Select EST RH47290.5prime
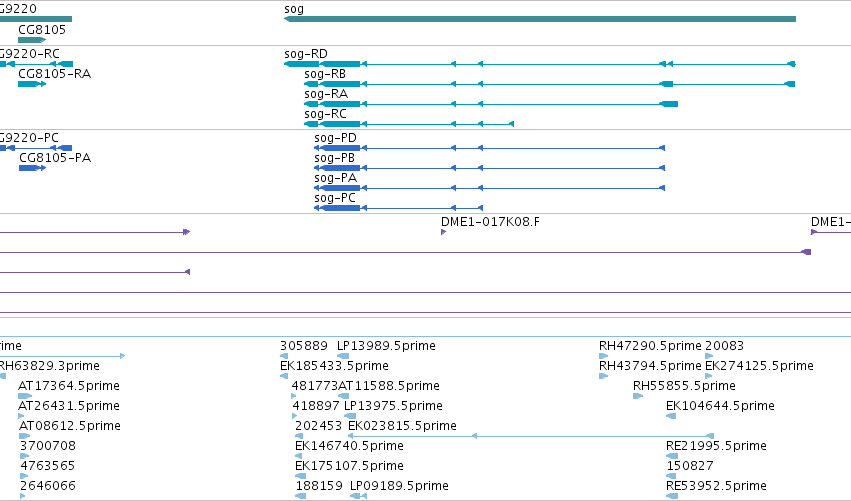This screenshot has width=851, height=501. point(604,356)
